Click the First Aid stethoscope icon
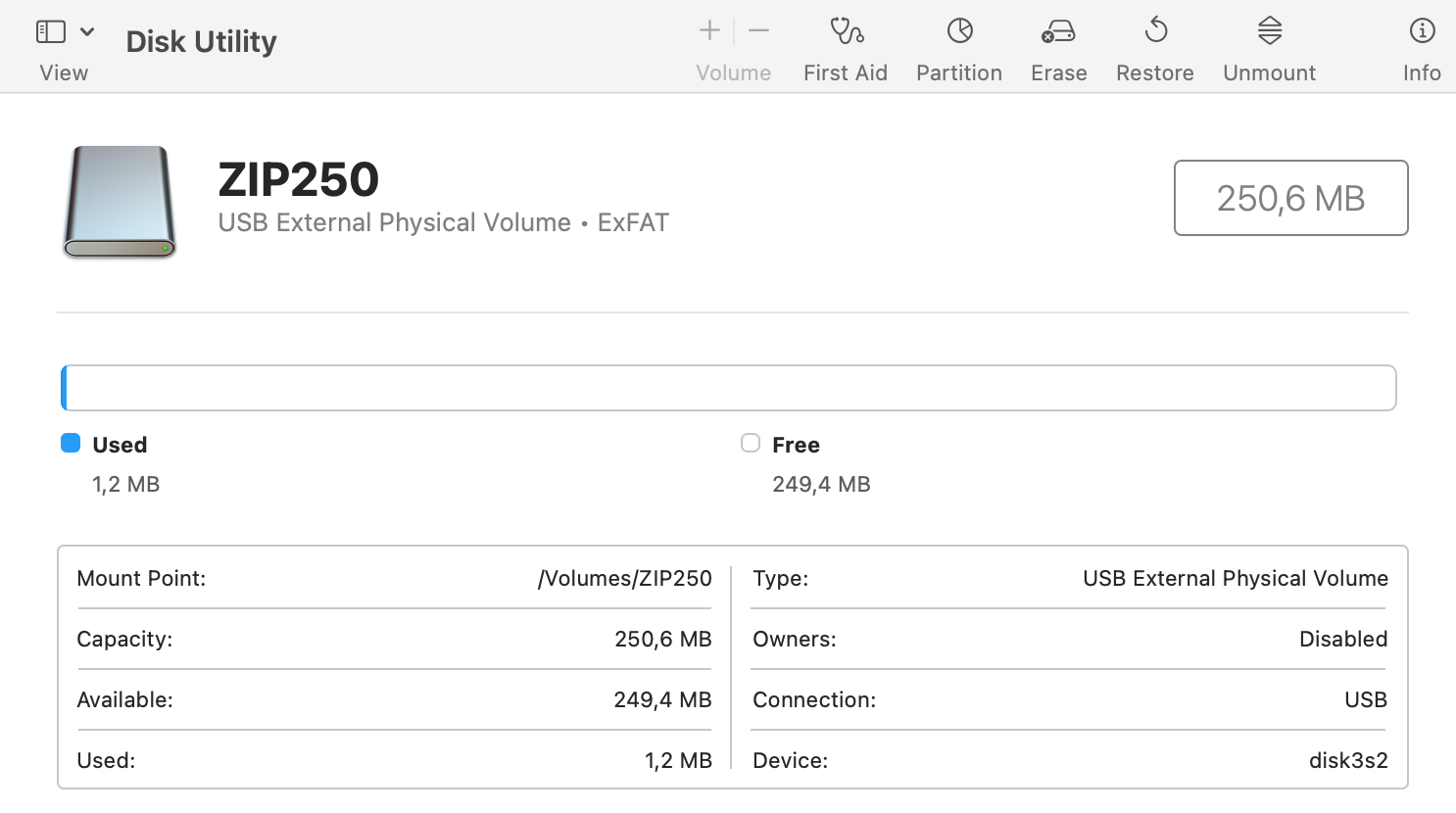Screen dimensions: 1456x813 (846, 31)
